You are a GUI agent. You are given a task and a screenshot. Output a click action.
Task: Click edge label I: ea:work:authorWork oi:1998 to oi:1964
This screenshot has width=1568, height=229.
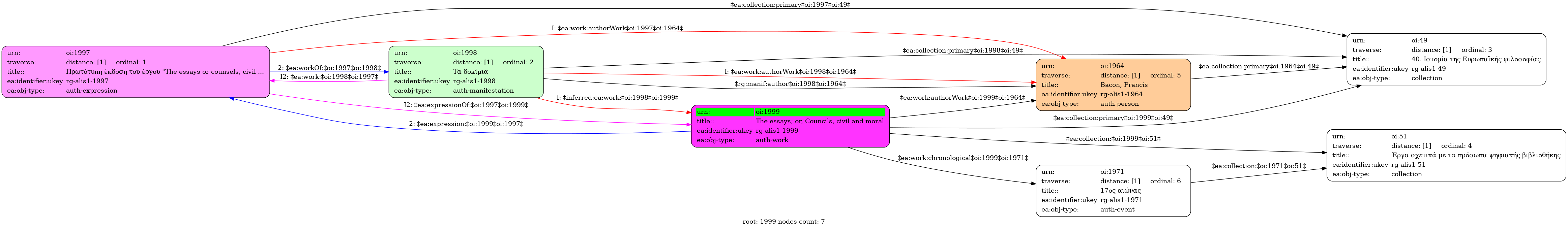[790, 72]
